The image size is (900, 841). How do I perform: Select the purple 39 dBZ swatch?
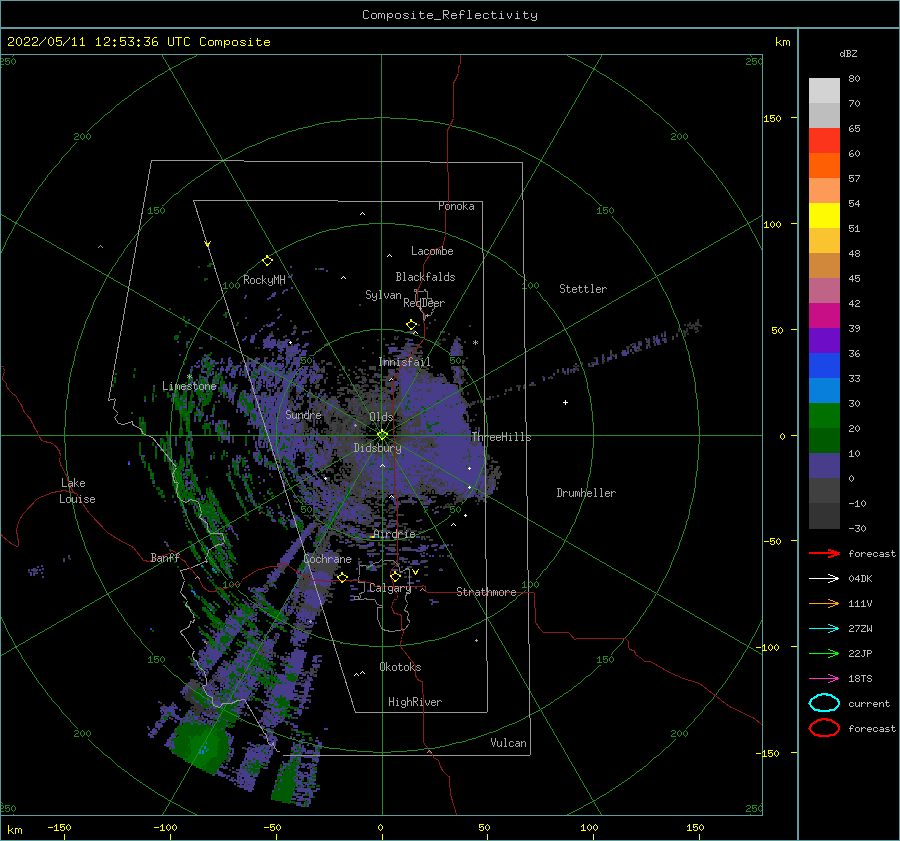824,340
